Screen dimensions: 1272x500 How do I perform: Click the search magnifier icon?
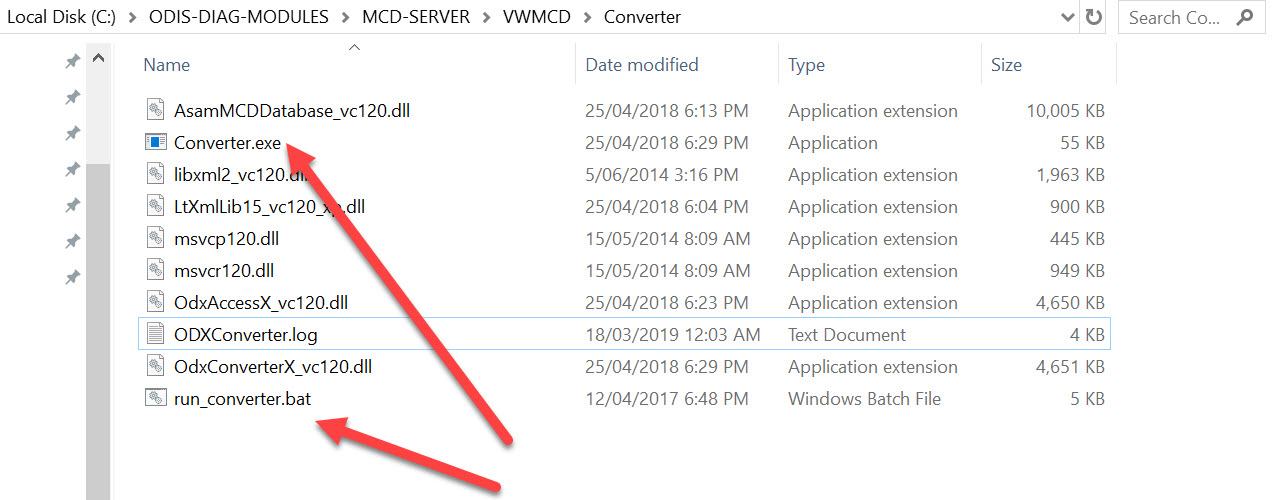[x=1244, y=17]
